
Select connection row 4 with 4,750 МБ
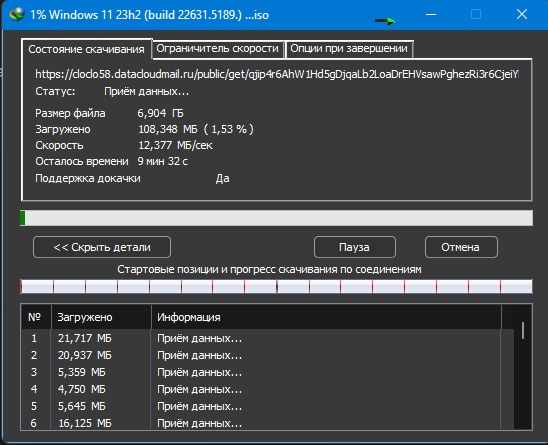click(x=268, y=389)
